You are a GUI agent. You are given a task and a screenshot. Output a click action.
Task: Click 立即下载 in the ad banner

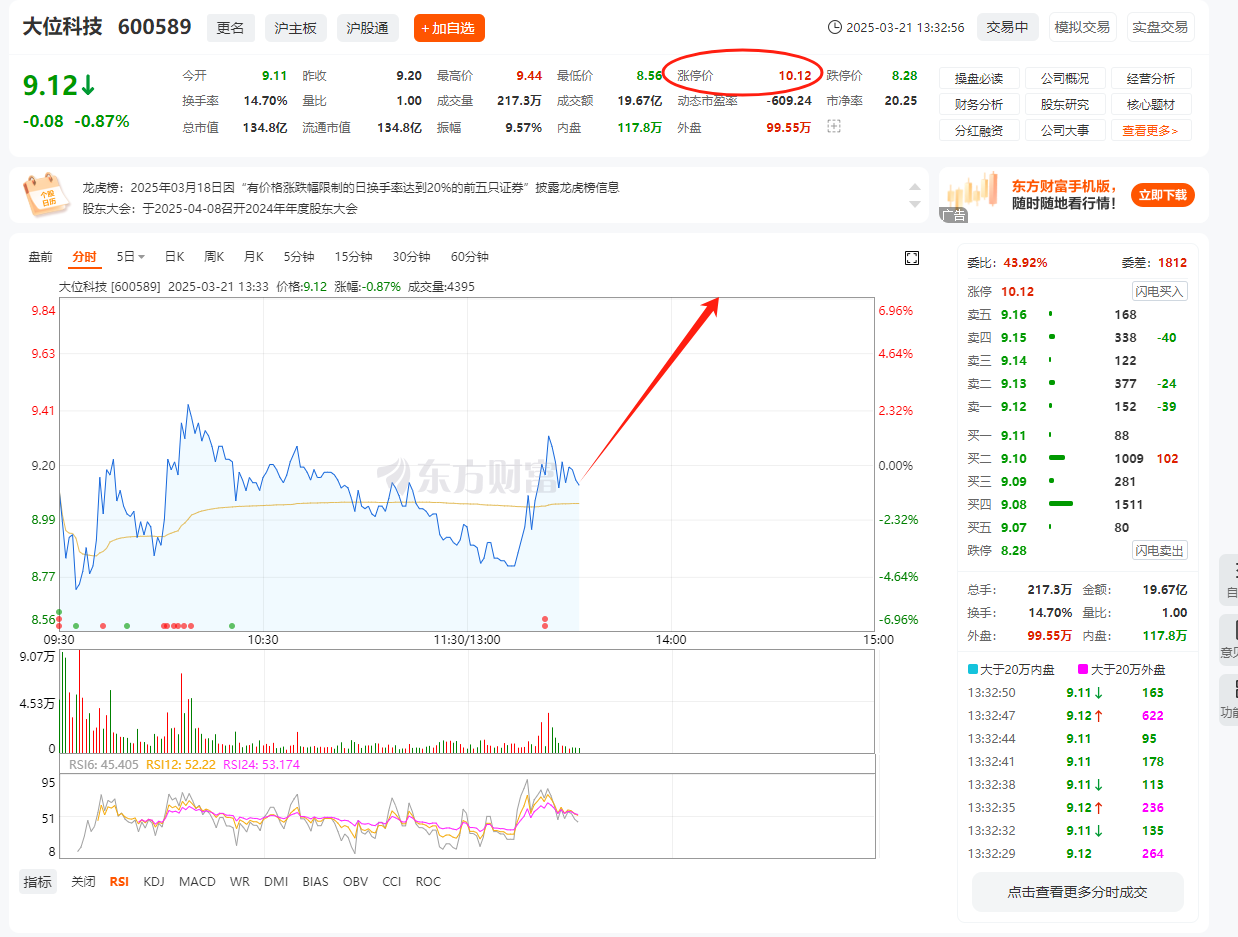click(1163, 195)
